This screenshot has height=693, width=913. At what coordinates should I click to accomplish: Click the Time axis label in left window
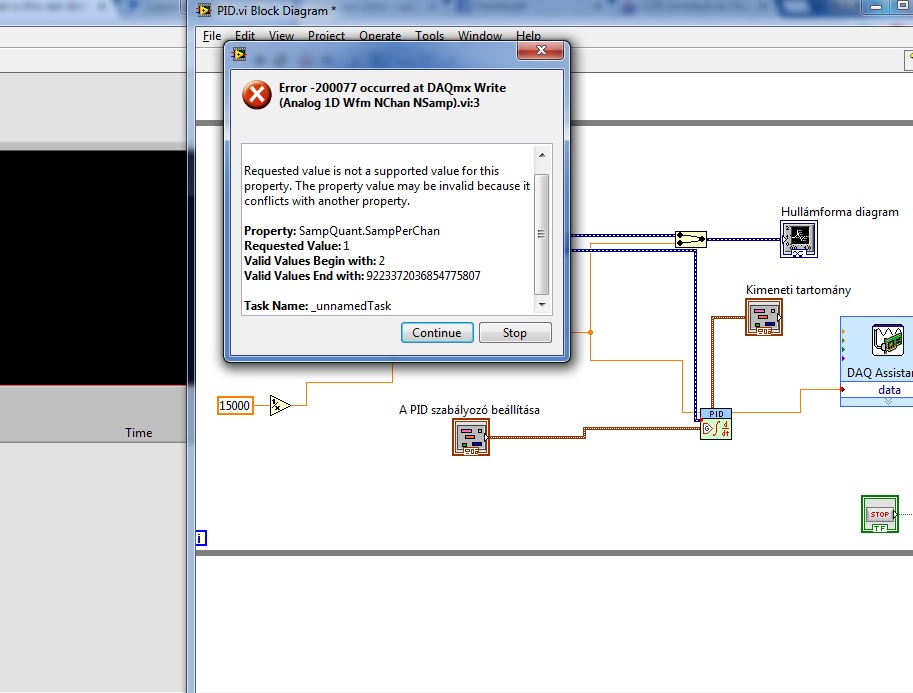tap(139, 433)
